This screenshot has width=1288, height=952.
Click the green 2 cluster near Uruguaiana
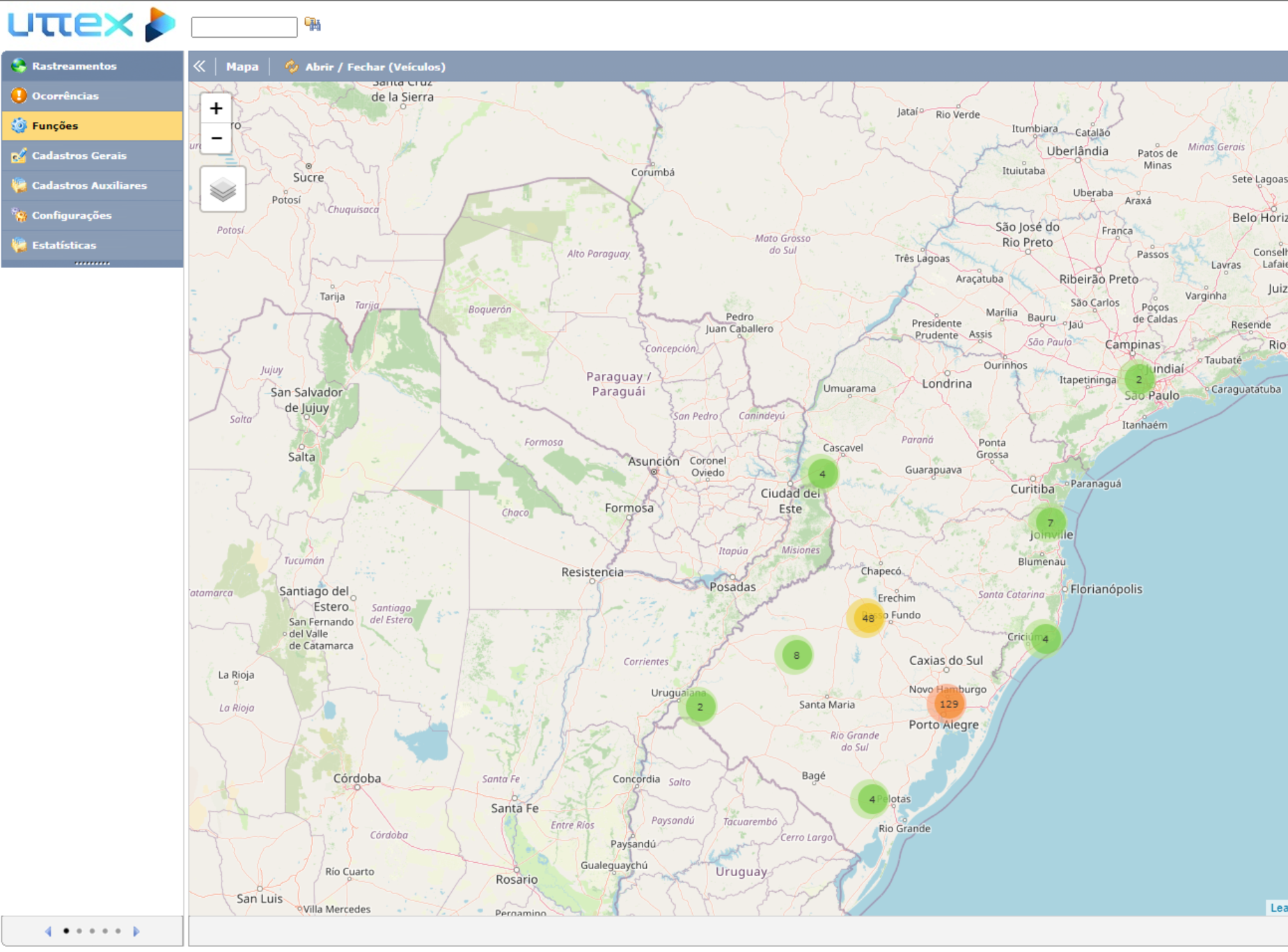click(x=700, y=708)
